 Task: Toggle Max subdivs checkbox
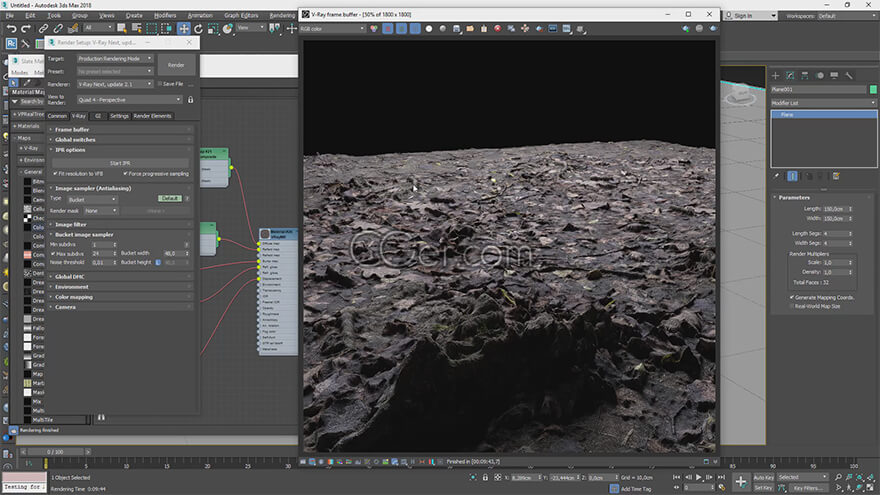(53, 253)
